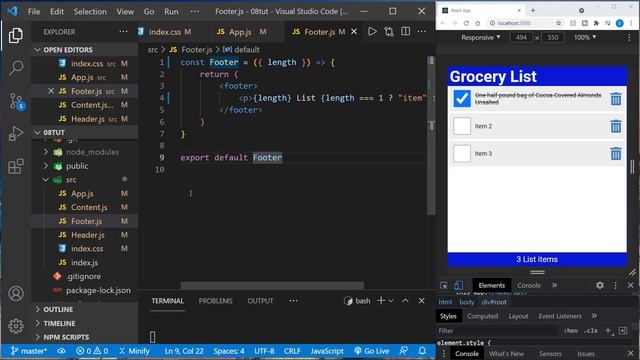Click the DevTools inspect element icon
The height and width of the screenshot is (360, 640).
(x=444, y=286)
